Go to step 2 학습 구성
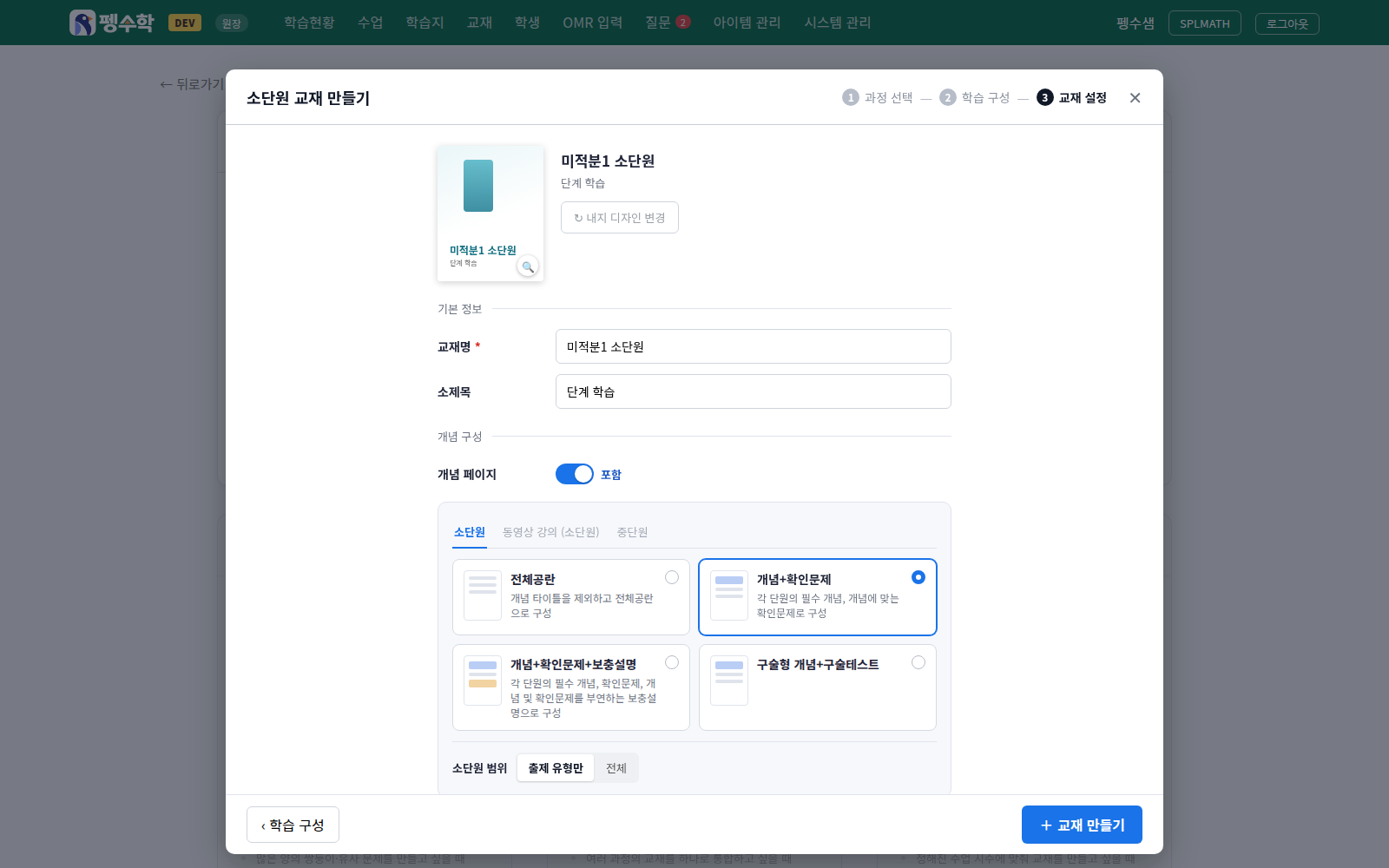Image resolution: width=1389 pixels, height=868 pixels. pyautogui.click(x=975, y=97)
